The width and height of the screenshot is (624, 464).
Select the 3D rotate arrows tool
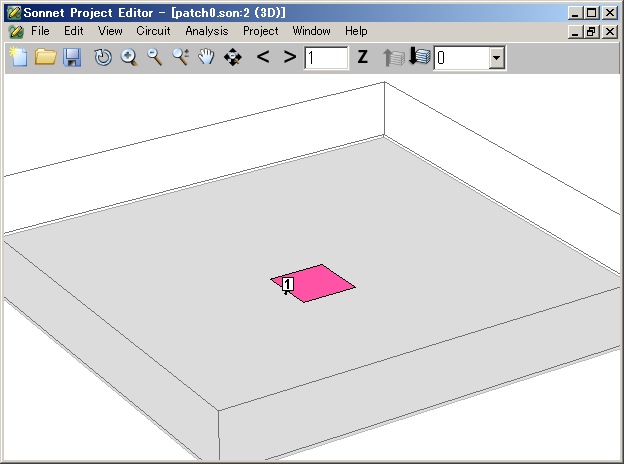[x=233, y=57]
